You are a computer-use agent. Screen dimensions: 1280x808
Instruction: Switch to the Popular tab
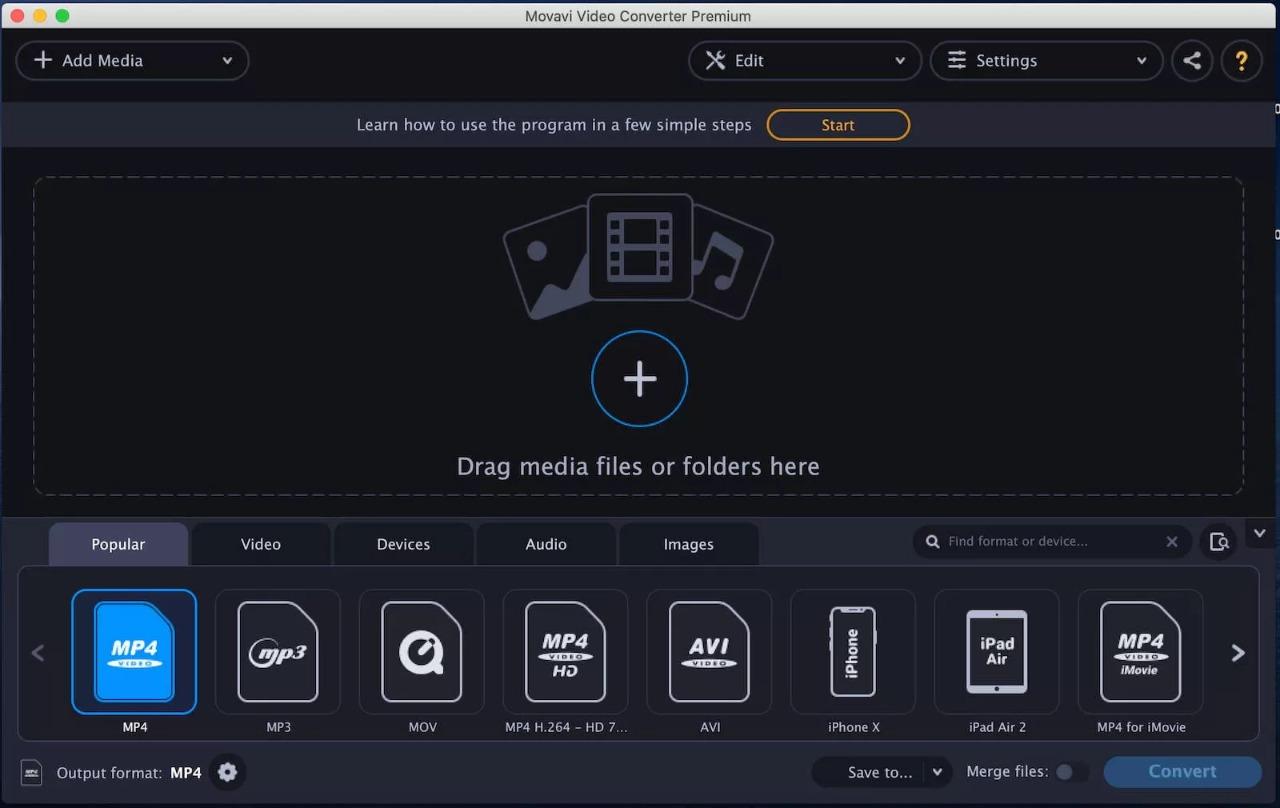tap(118, 544)
